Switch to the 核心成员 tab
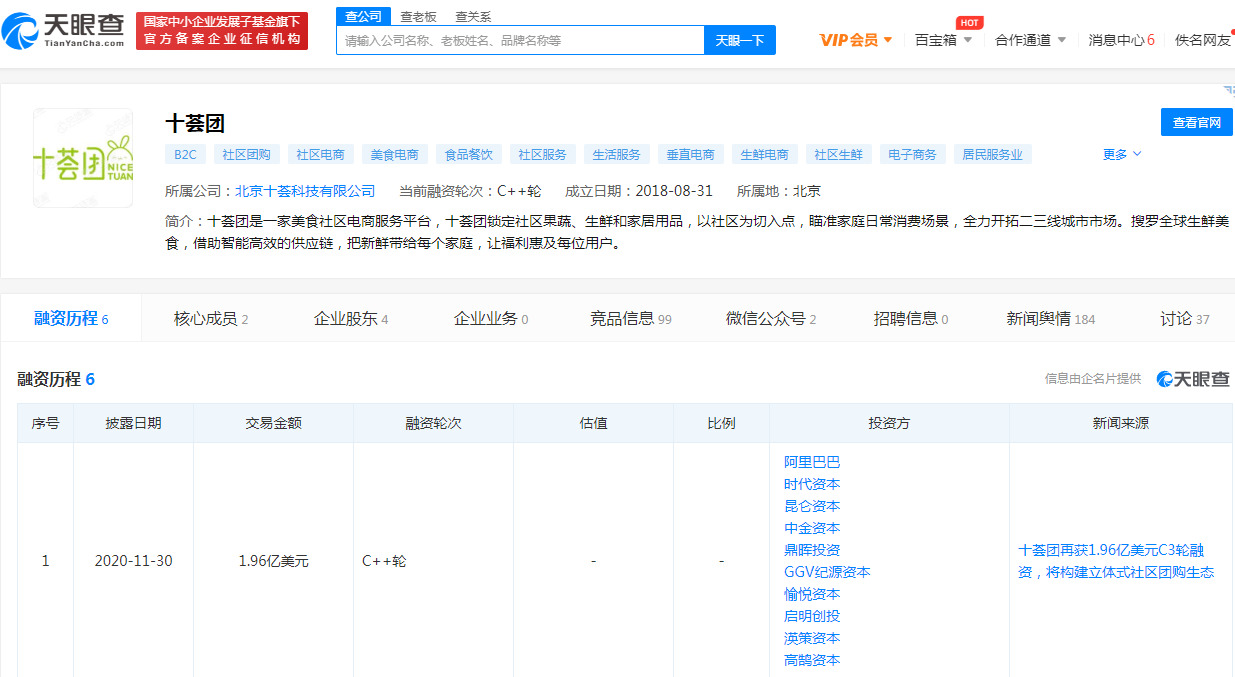 (x=211, y=319)
